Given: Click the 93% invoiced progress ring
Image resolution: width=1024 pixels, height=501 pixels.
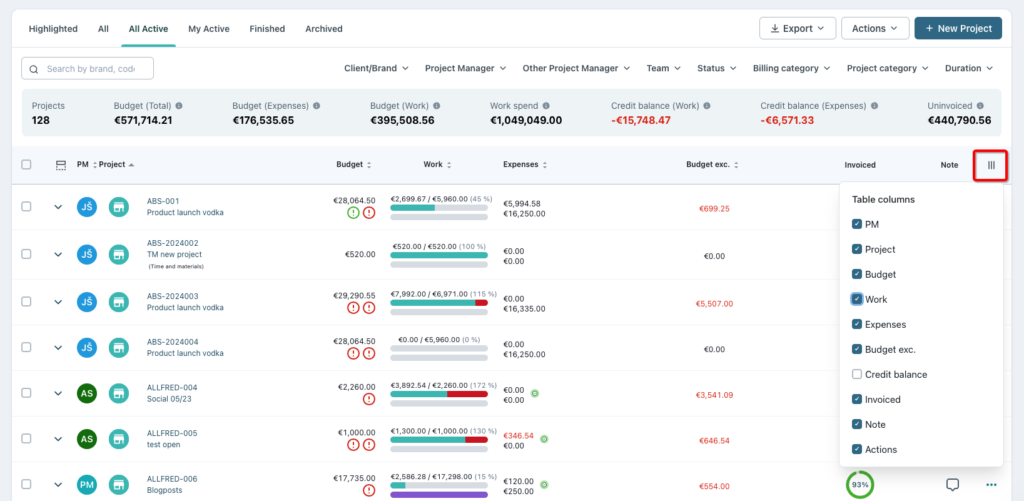Looking at the screenshot, I should click(x=860, y=485).
